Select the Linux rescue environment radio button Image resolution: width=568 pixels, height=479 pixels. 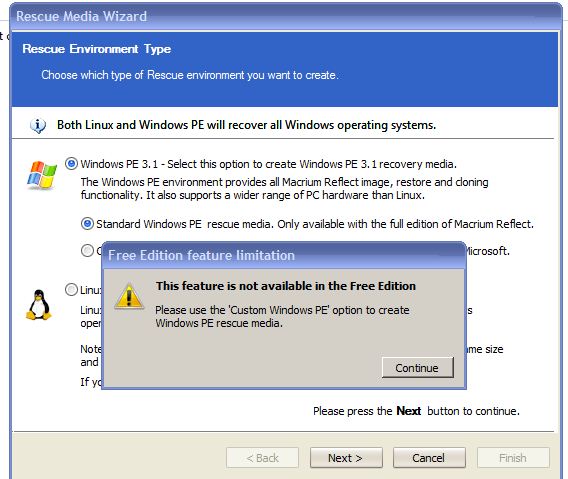tap(71, 290)
